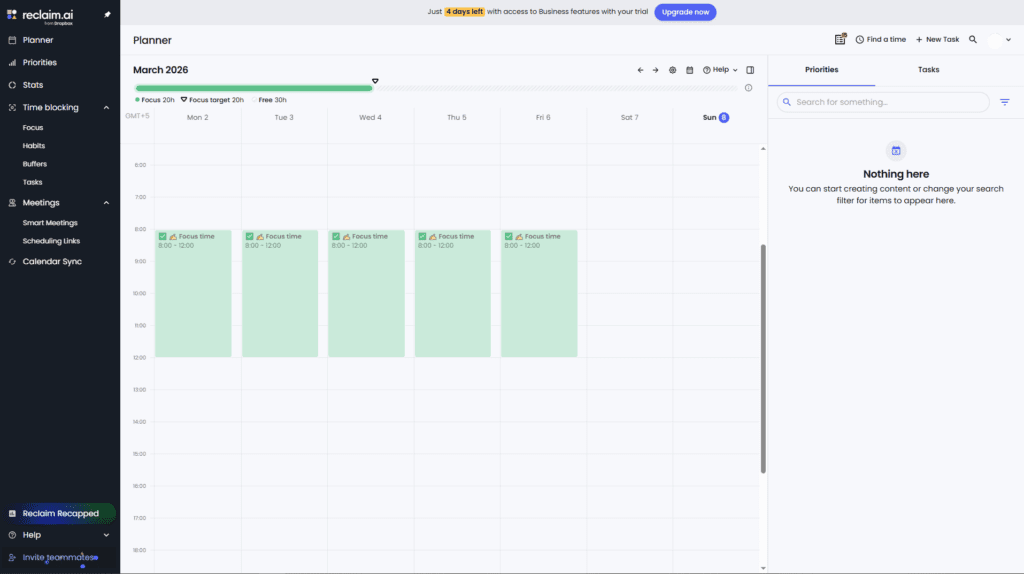Switch to the Priorities tab

coord(822,70)
